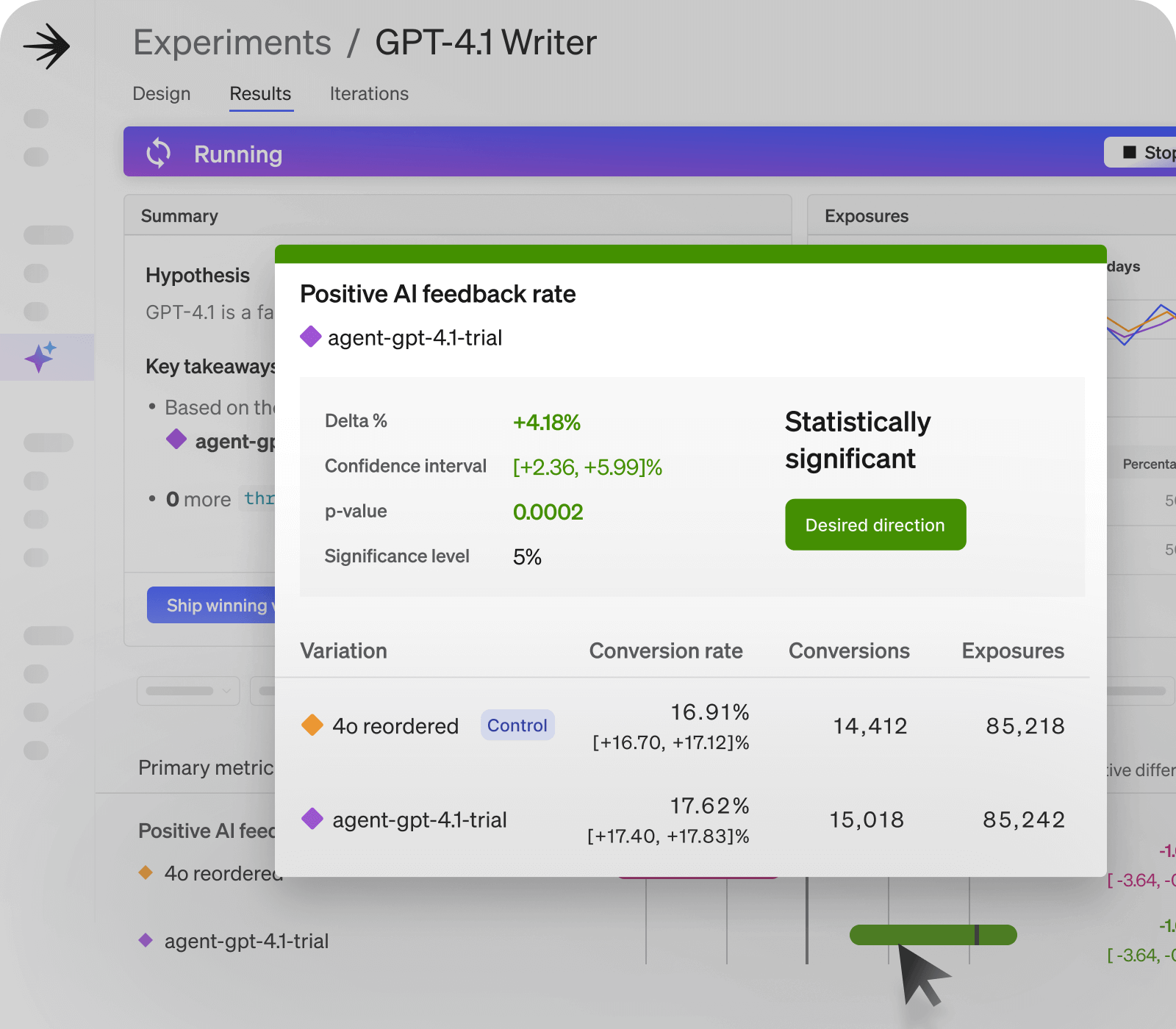The image size is (1176, 1029).
Task: Click purple diamond in agent-gpt-4.1-trial table row
Action: coord(312,818)
